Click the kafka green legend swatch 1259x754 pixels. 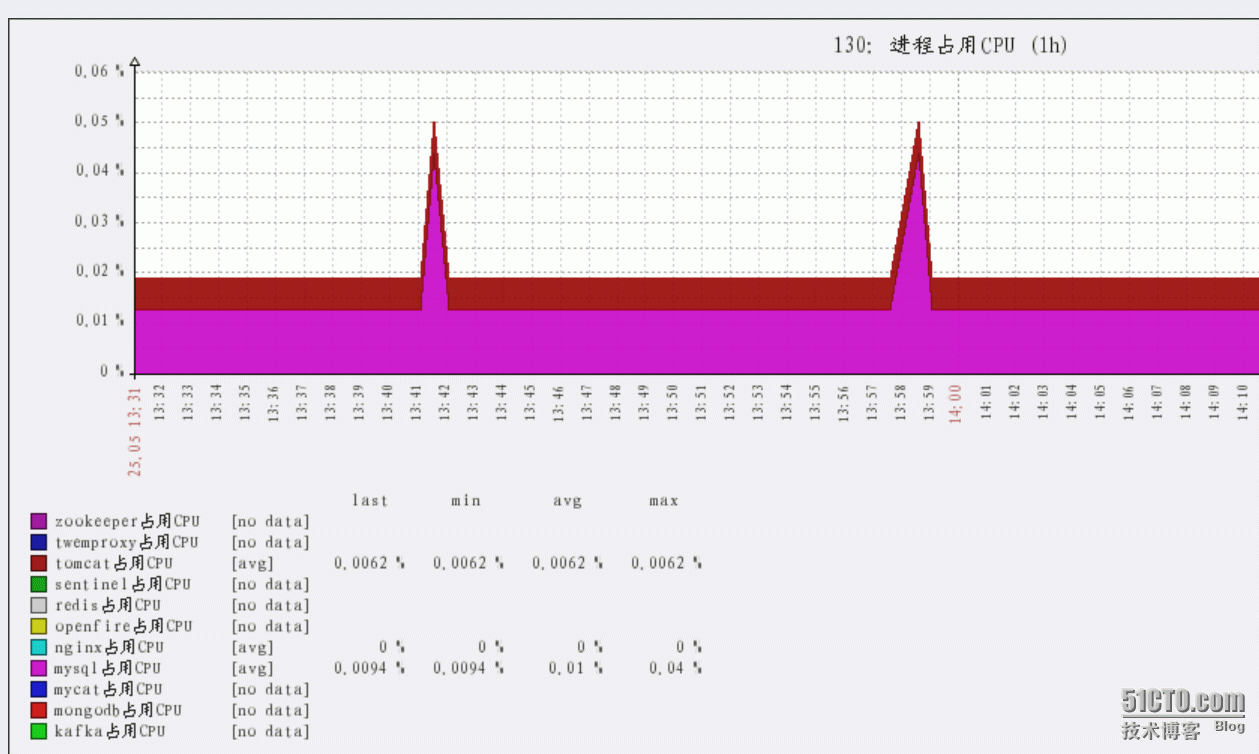point(39,731)
